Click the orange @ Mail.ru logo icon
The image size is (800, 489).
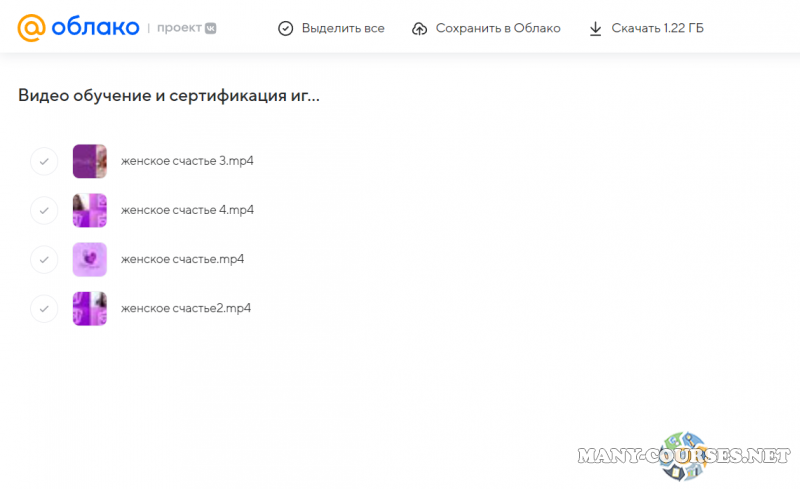pyautogui.click(x=32, y=28)
